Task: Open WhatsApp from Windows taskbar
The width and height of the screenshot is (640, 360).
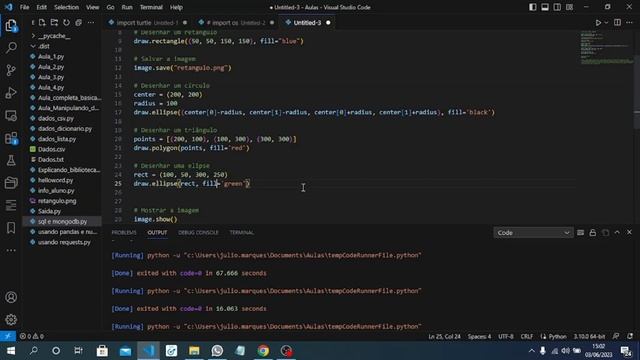Action: [x=217, y=351]
